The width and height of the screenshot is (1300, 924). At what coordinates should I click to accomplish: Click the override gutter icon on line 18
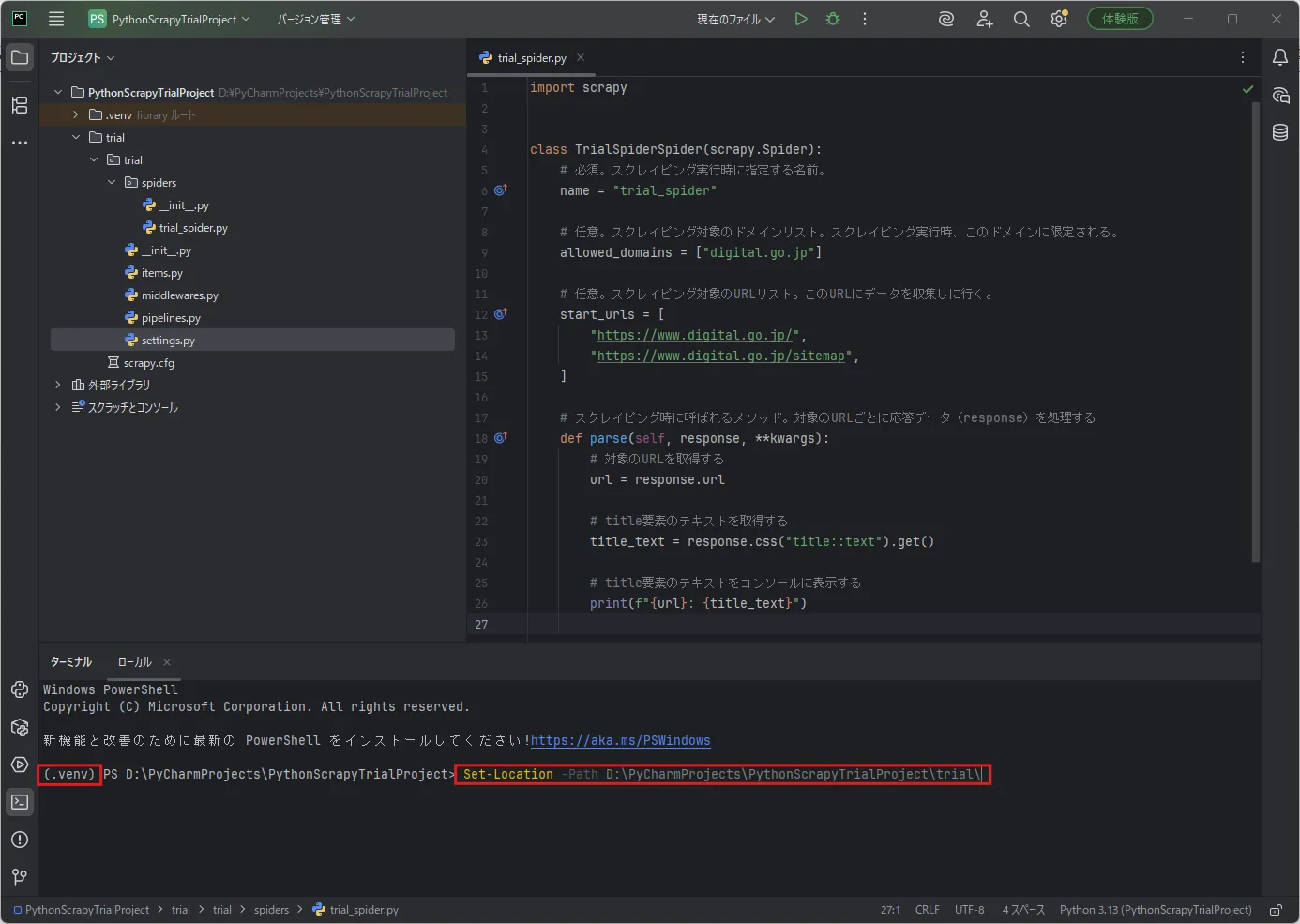tap(501, 437)
